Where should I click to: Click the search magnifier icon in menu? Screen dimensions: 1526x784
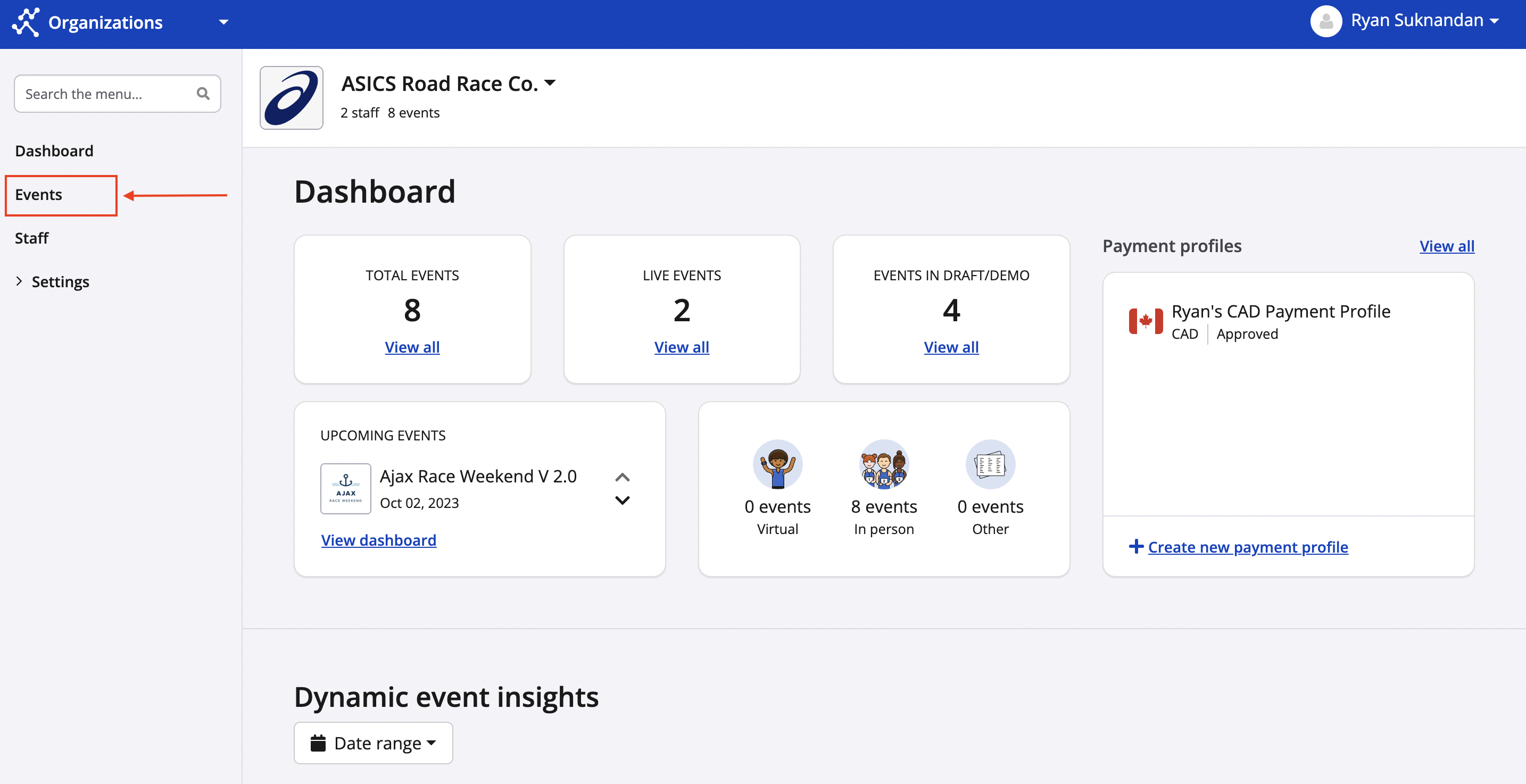click(203, 94)
